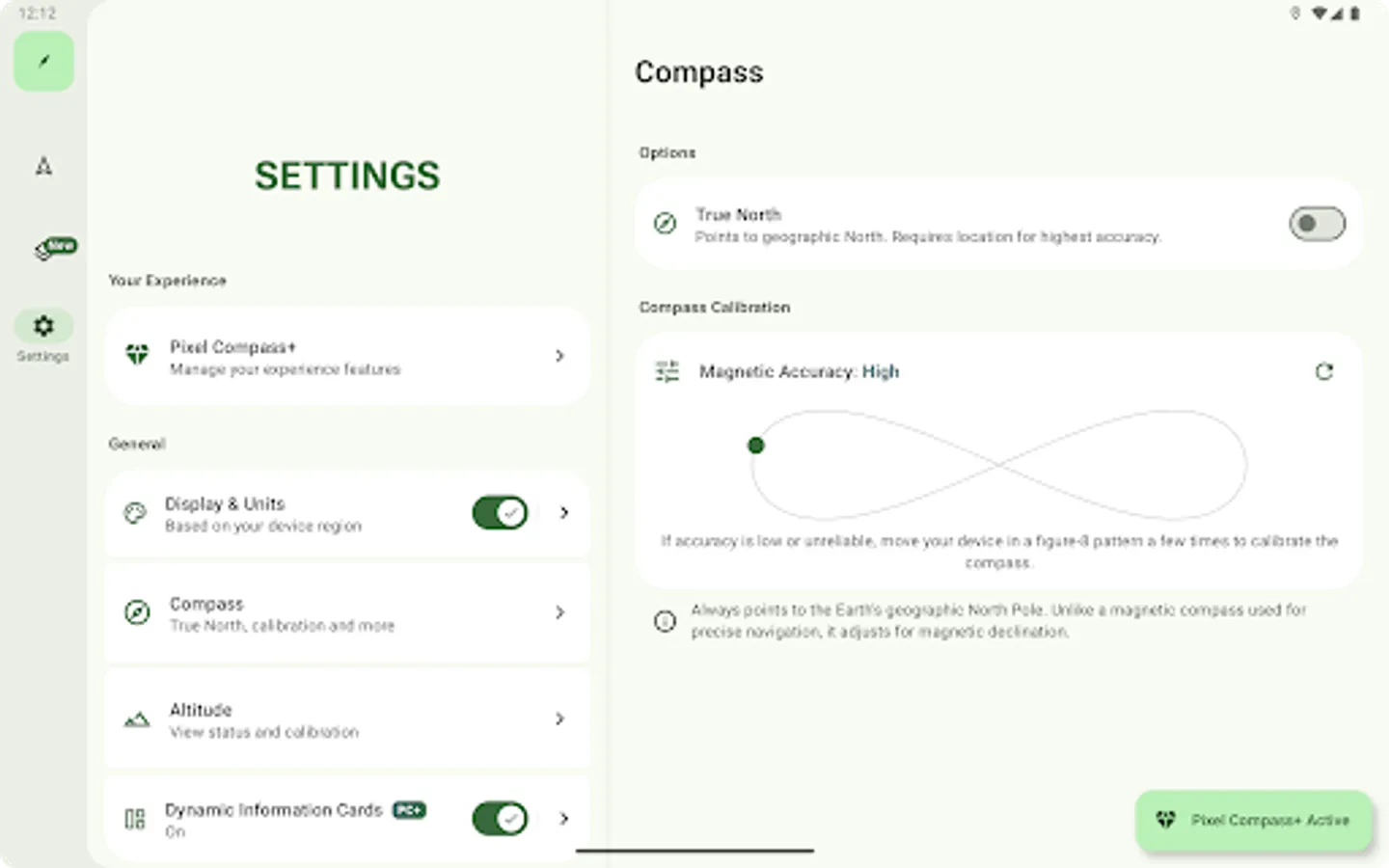Click the info icon next to the declination note
Viewport: 1389px width, 868px height.
pyautogui.click(x=665, y=621)
